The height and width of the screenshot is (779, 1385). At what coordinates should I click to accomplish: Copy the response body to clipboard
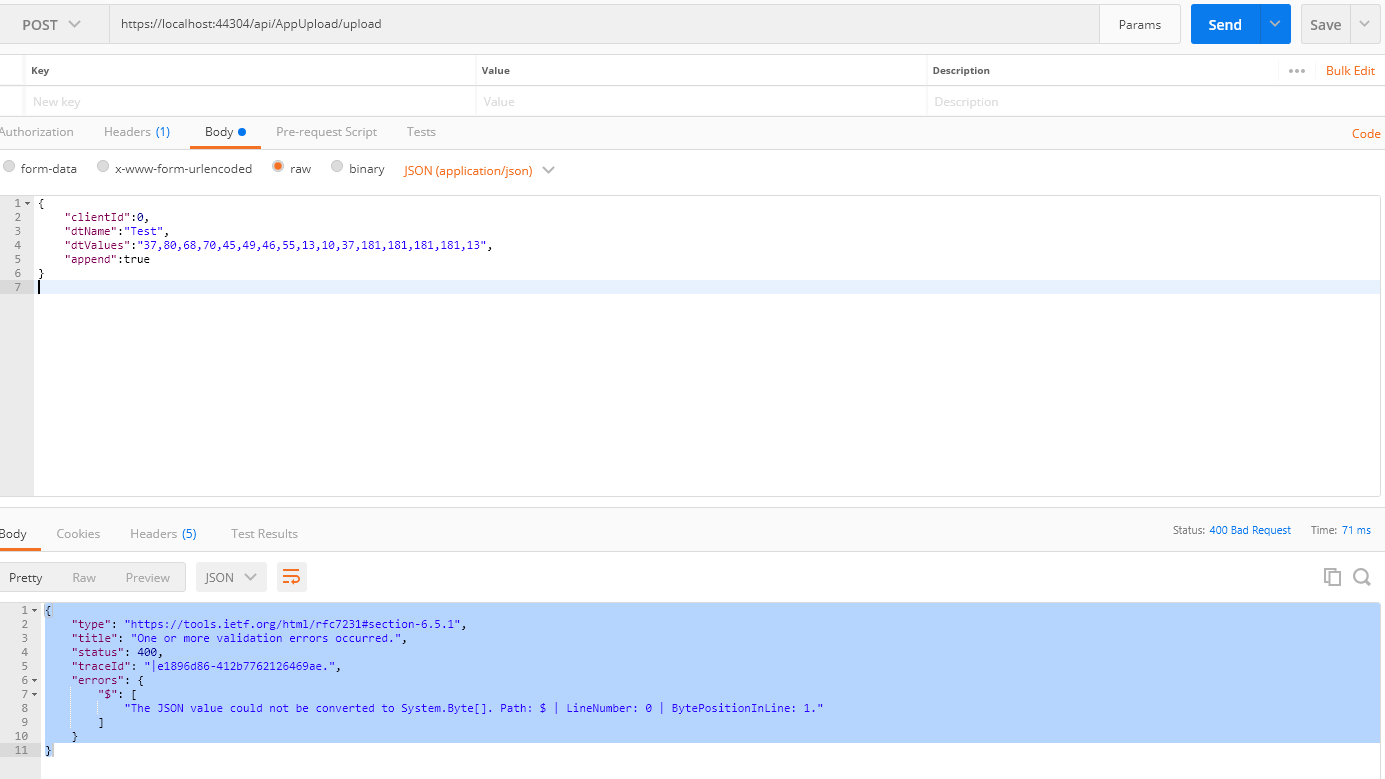(1332, 576)
